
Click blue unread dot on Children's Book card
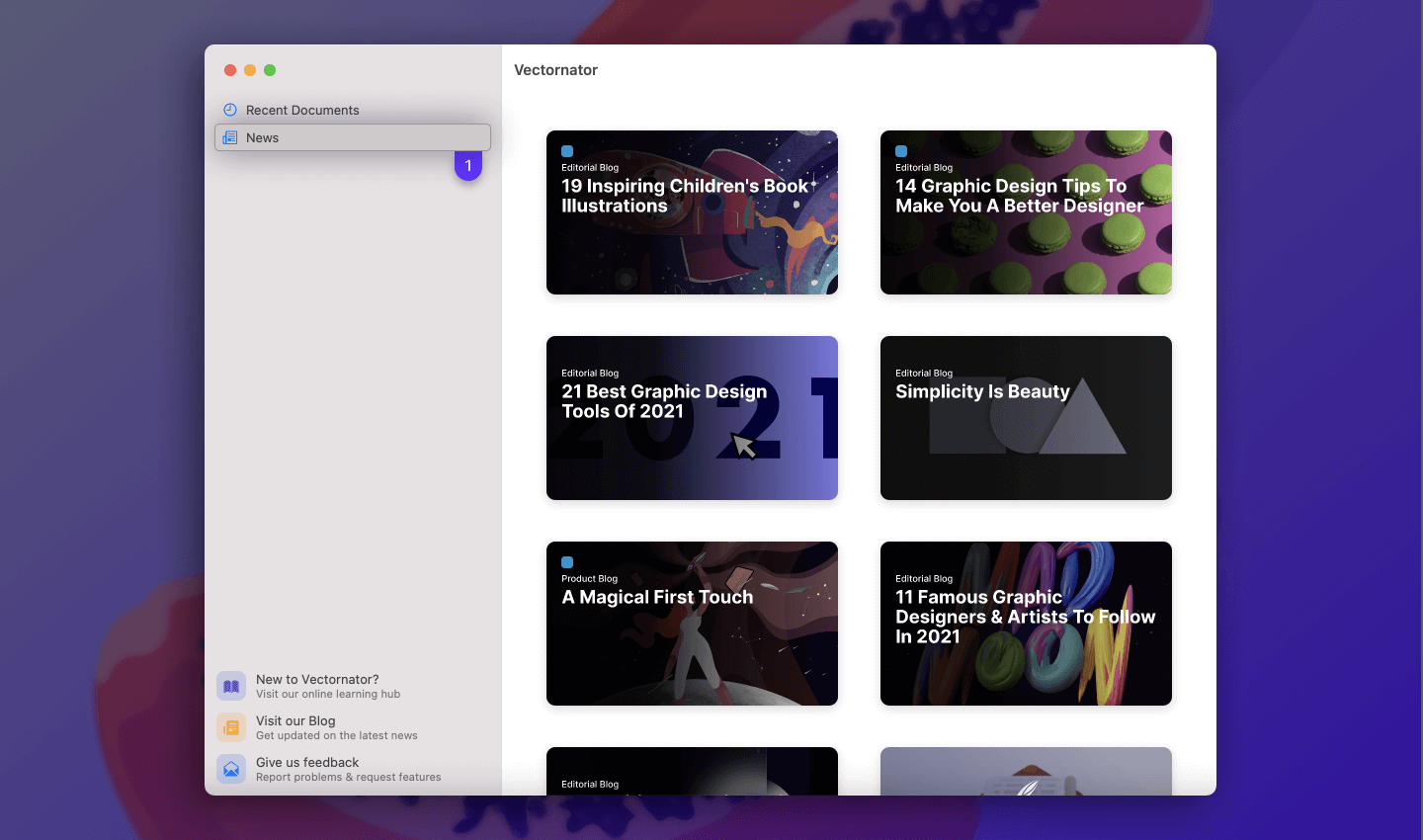click(567, 151)
